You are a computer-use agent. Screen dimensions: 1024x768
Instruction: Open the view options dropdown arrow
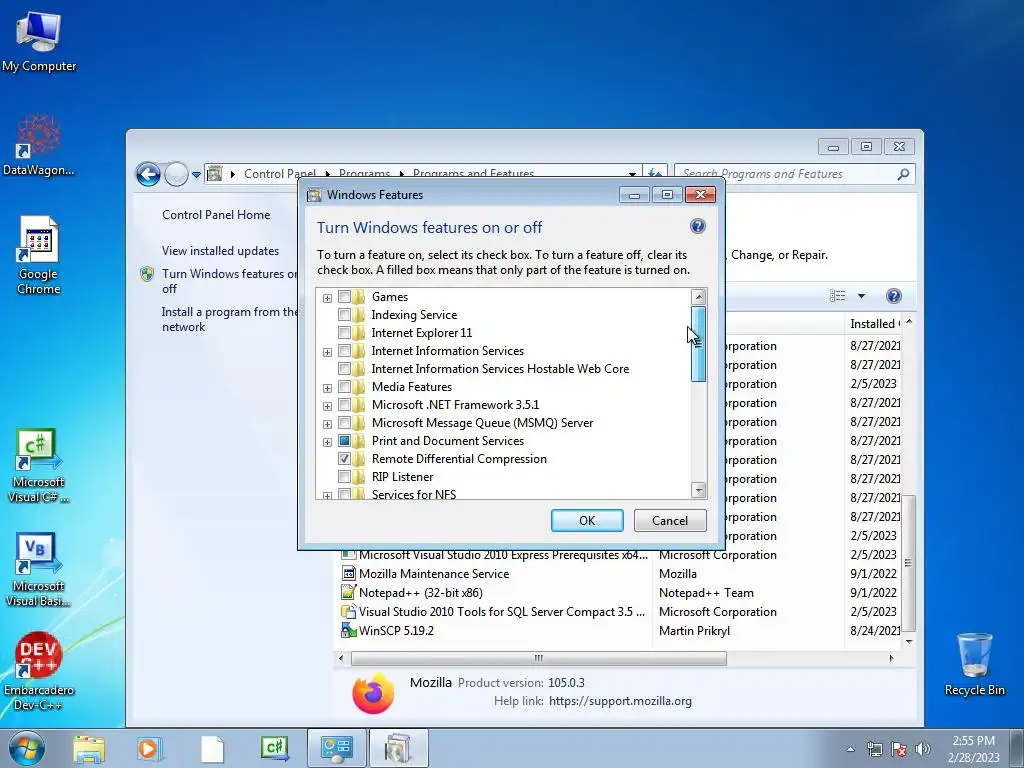tap(861, 296)
